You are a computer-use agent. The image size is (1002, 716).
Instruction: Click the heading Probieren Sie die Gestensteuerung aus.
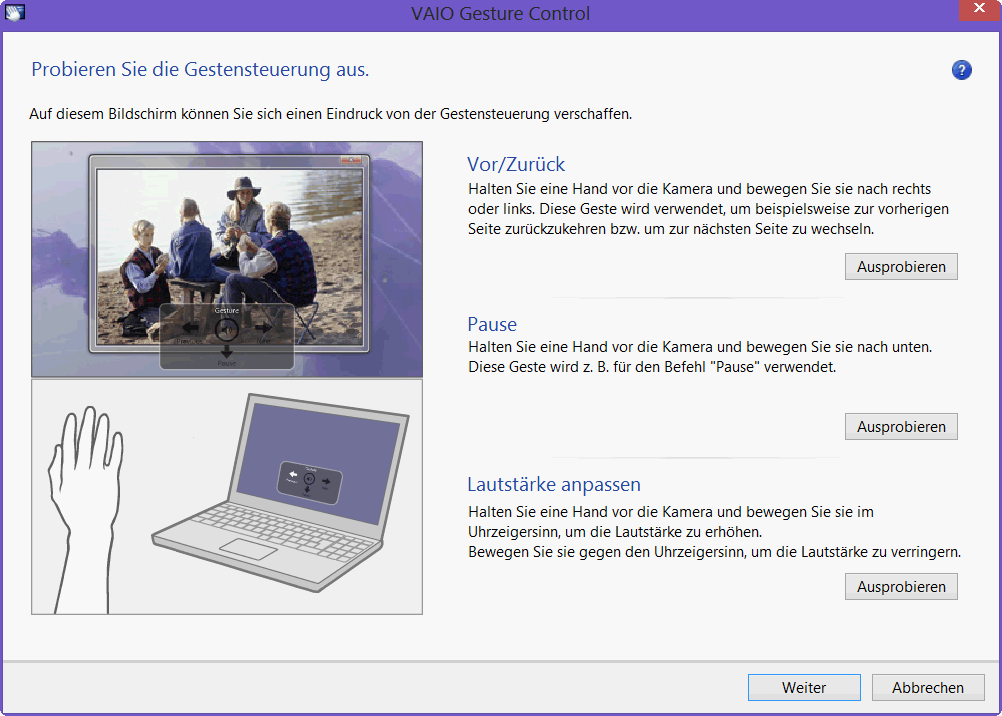(200, 69)
